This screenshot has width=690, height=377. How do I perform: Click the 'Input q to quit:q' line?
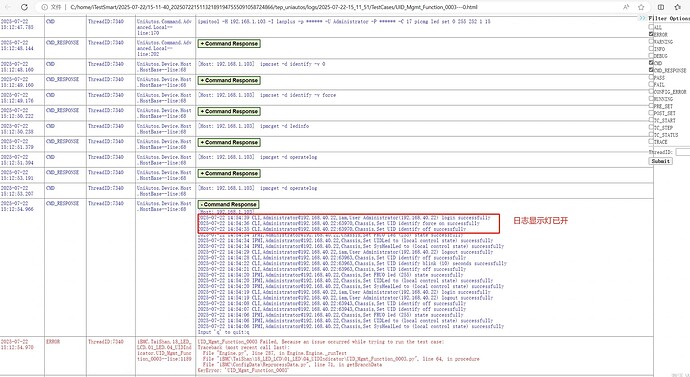pyautogui.click(x=224, y=332)
